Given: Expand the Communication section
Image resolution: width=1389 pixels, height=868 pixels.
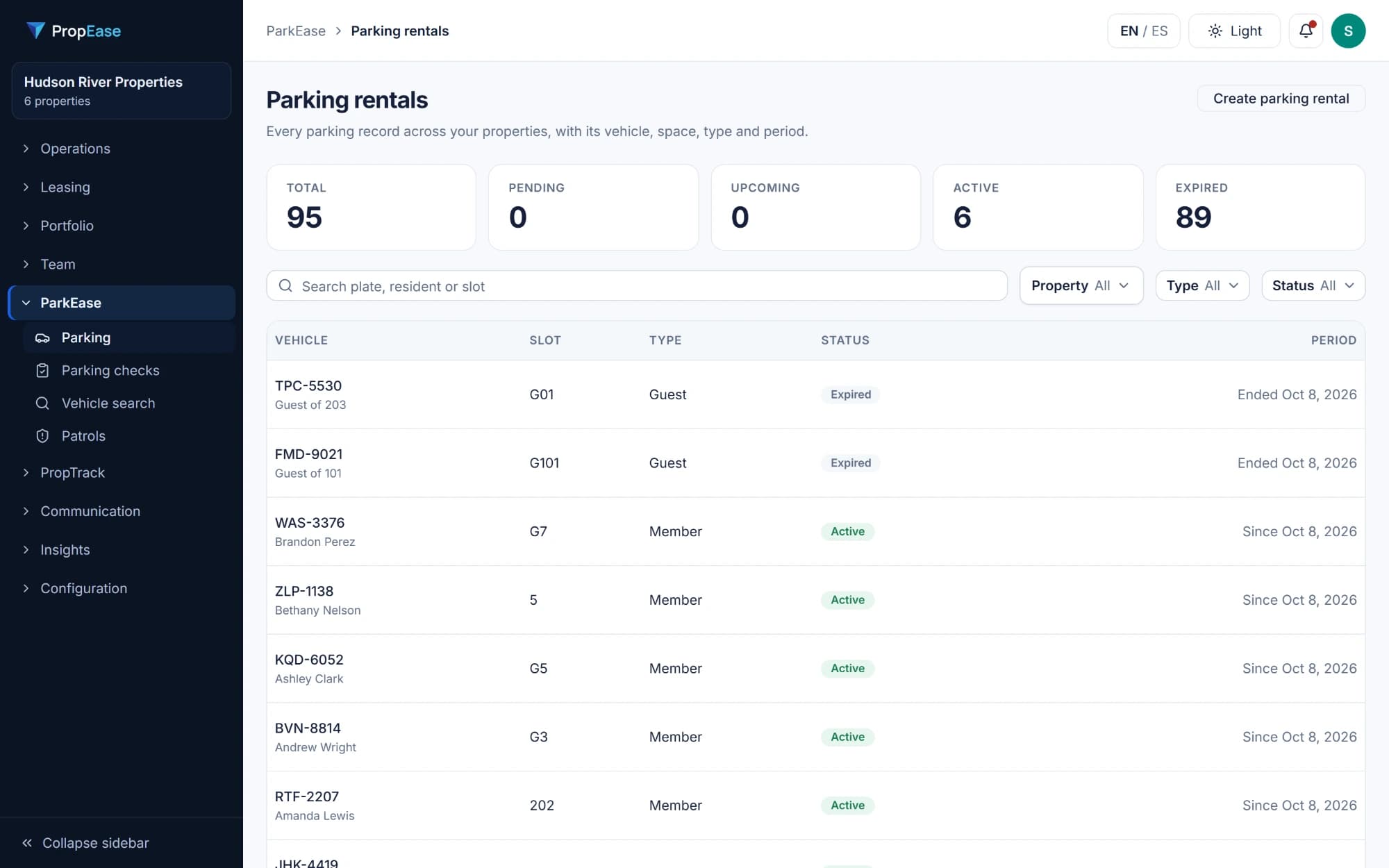Looking at the screenshot, I should [x=122, y=511].
